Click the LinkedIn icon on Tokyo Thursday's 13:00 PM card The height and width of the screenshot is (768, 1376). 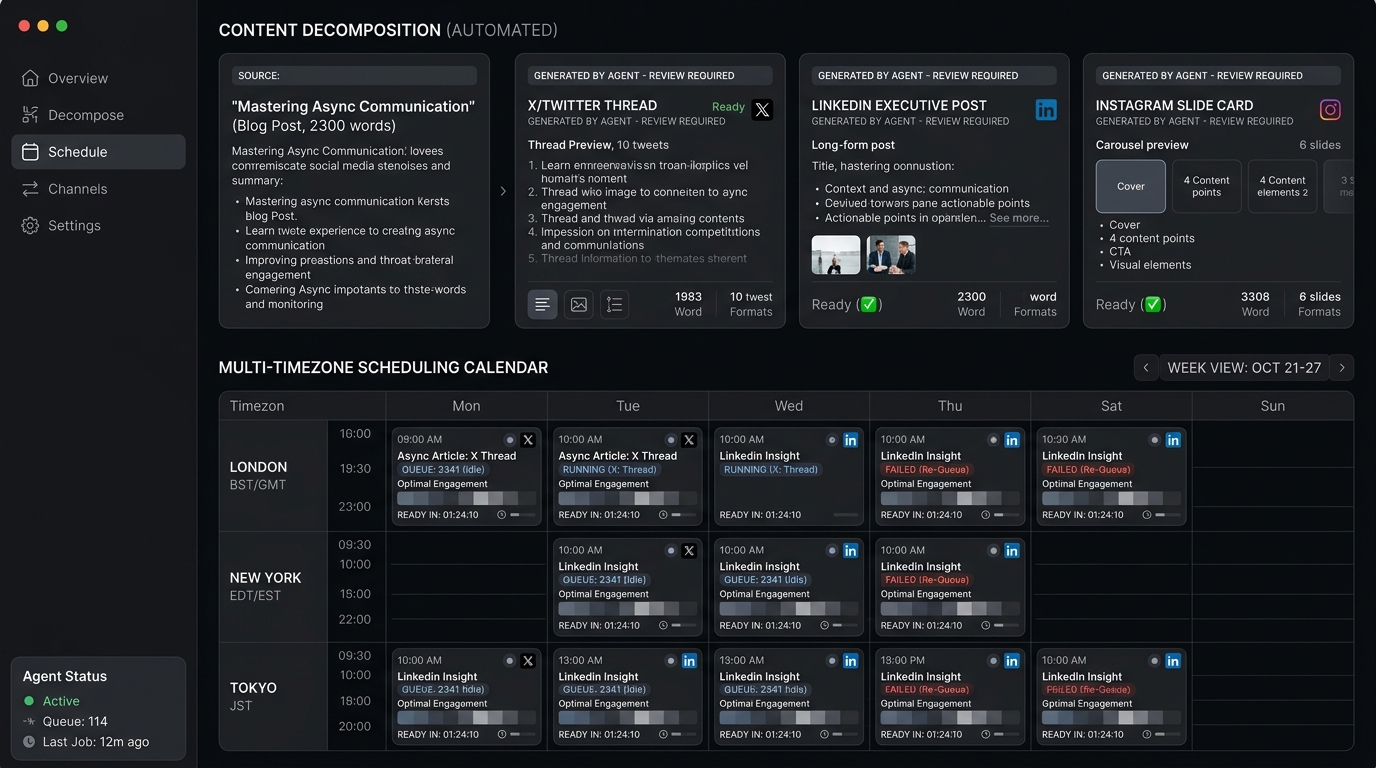1012,660
